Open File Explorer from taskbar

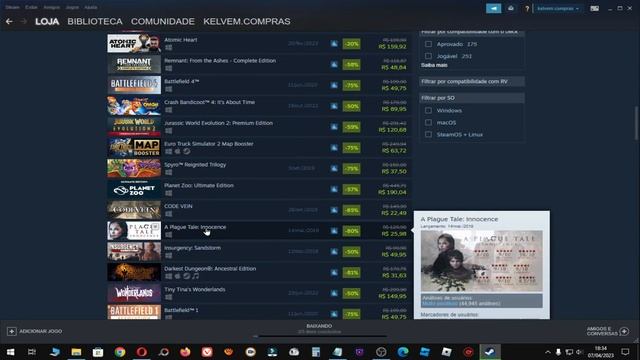(x=76, y=352)
